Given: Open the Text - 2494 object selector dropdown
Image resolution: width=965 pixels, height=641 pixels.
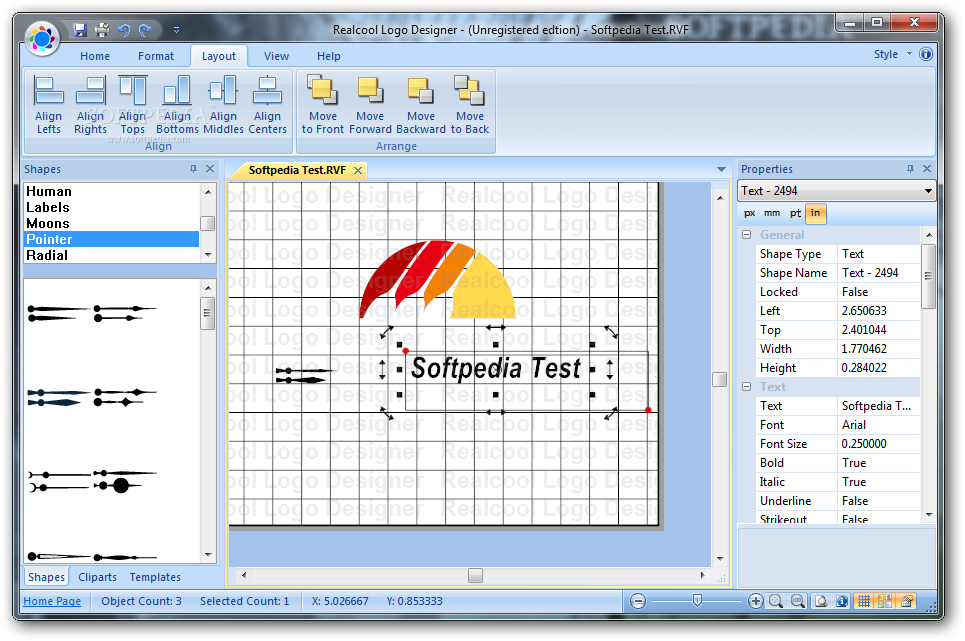Looking at the screenshot, I should (x=927, y=191).
